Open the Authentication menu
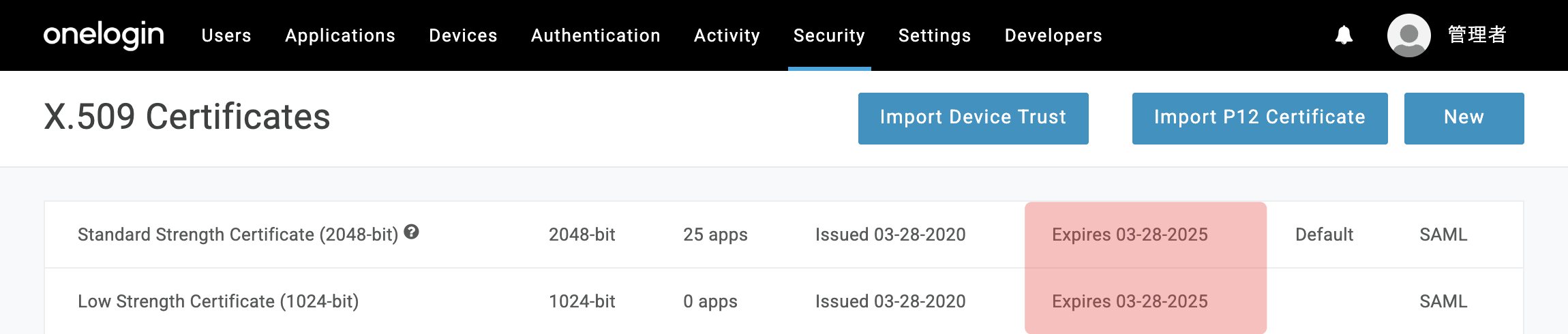This screenshot has height=334, width=1568. pyautogui.click(x=596, y=35)
